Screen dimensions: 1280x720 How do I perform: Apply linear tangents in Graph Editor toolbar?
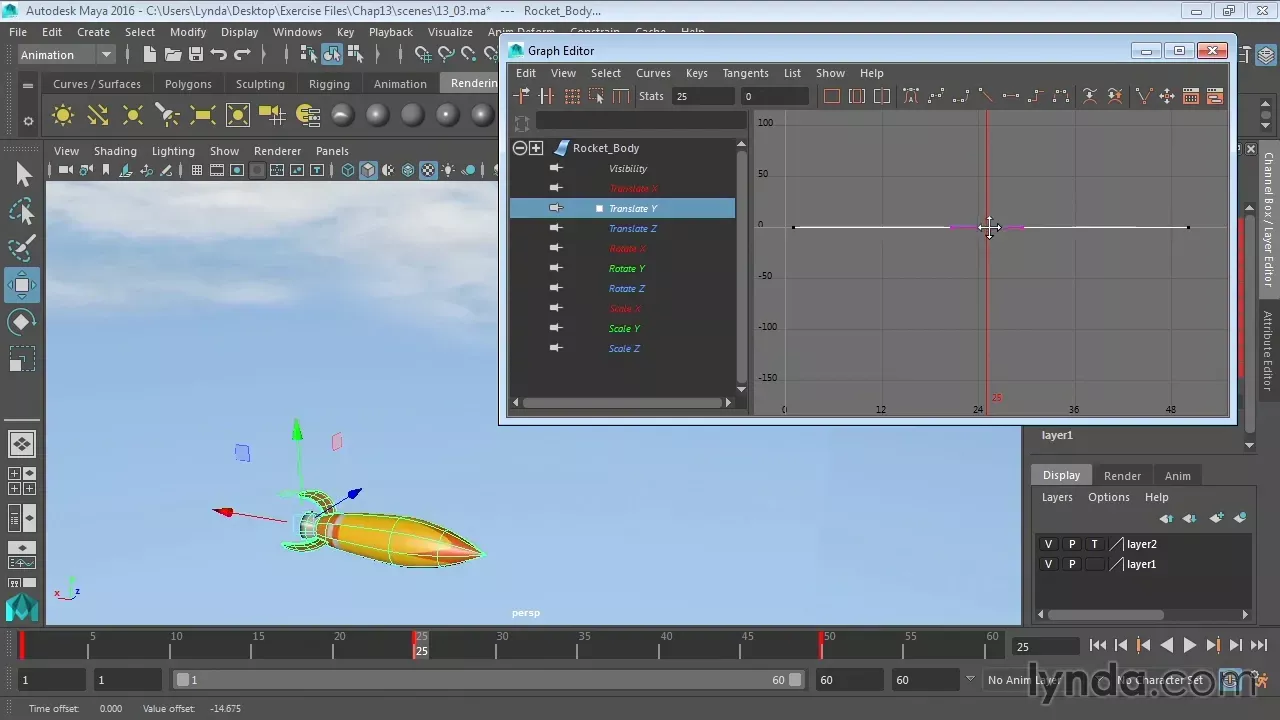tap(986, 97)
